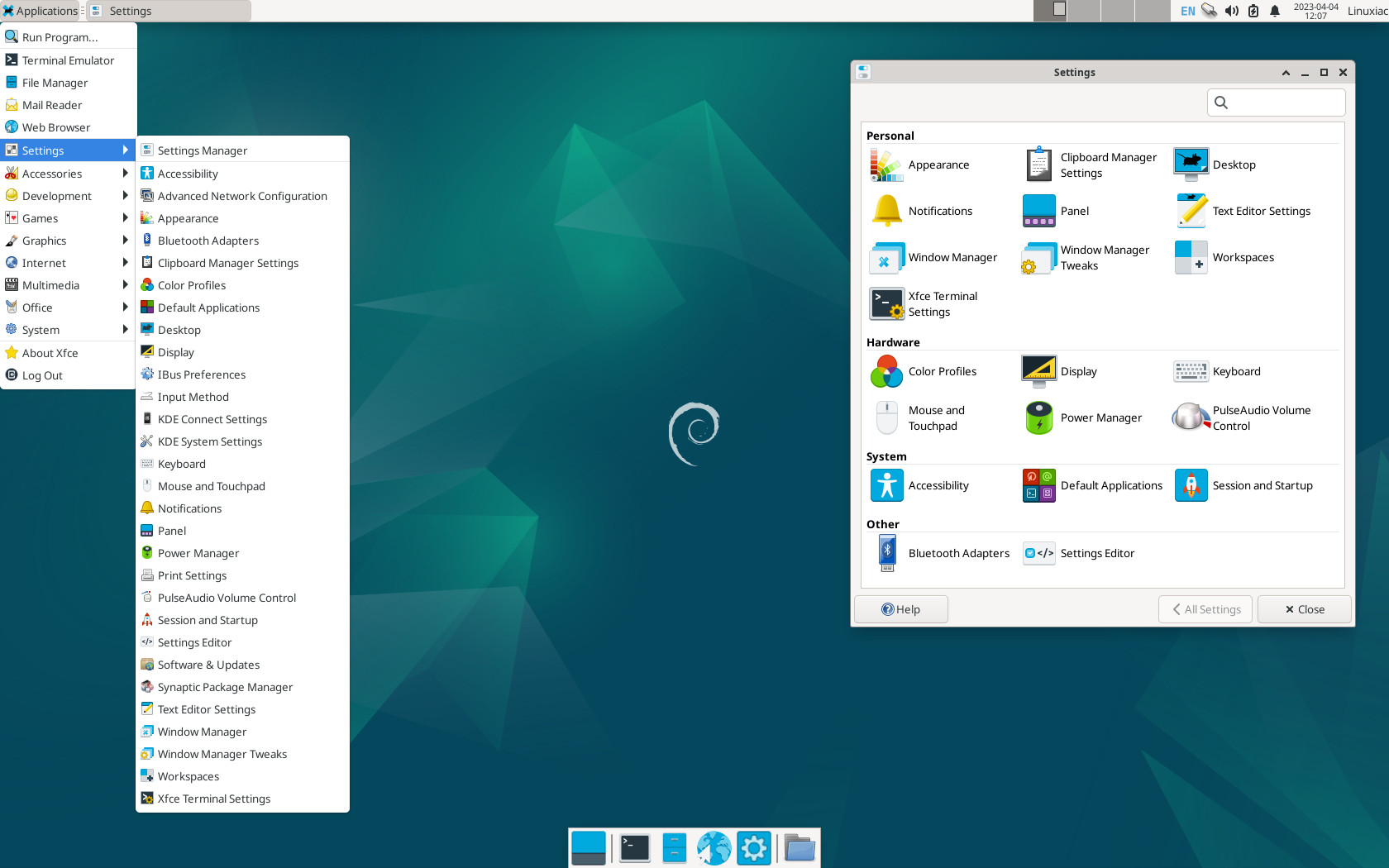Open Panel settings in Settings window
This screenshot has width=1389, height=868.
(x=1056, y=212)
